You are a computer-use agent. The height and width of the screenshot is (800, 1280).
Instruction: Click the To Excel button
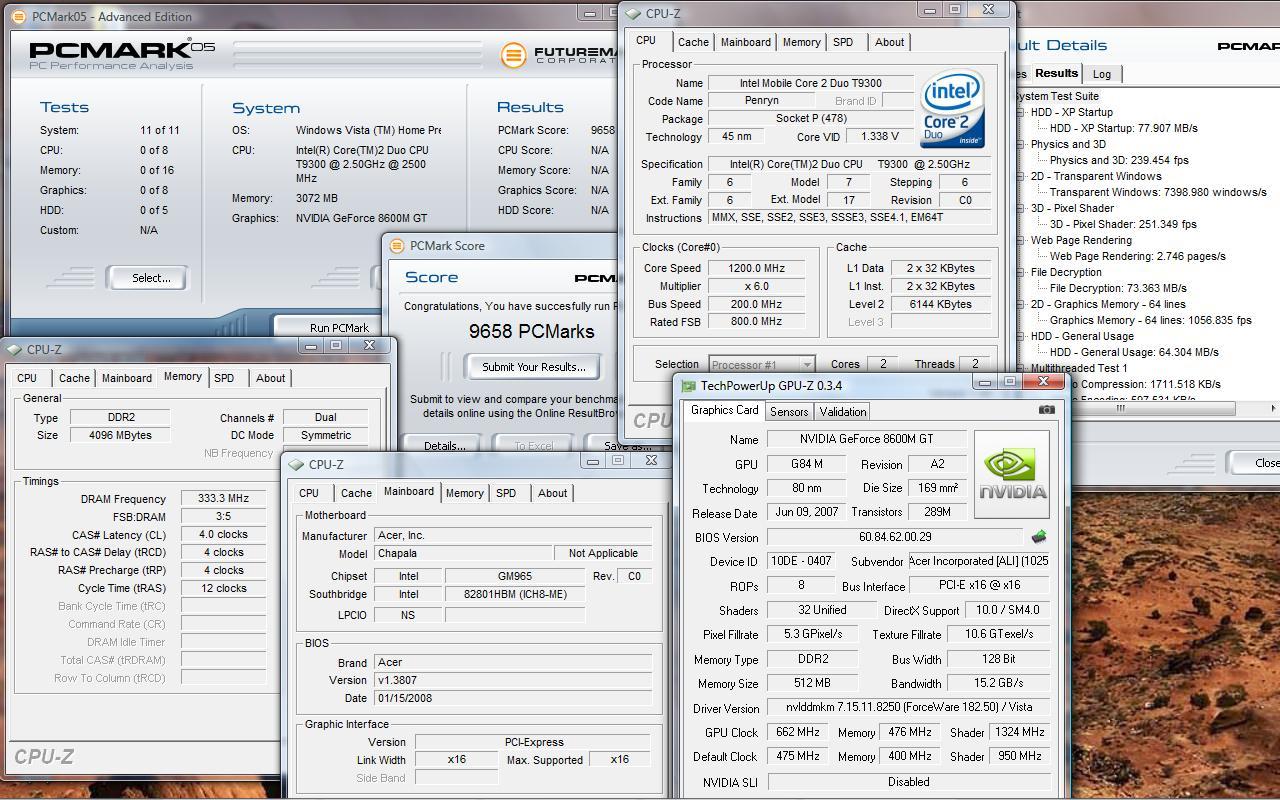[533, 446]
